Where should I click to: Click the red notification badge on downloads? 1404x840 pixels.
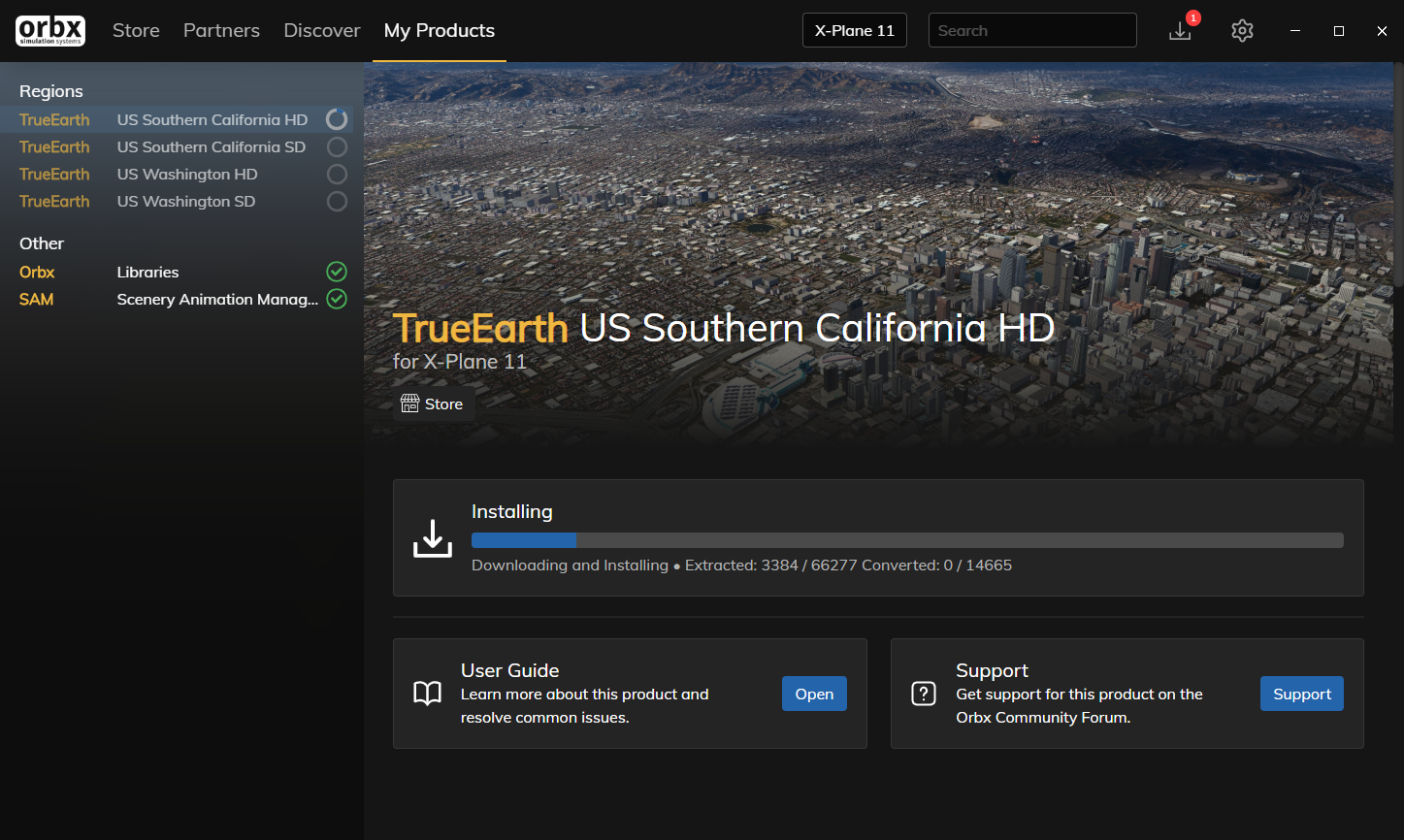click(x=1193, y=18)
